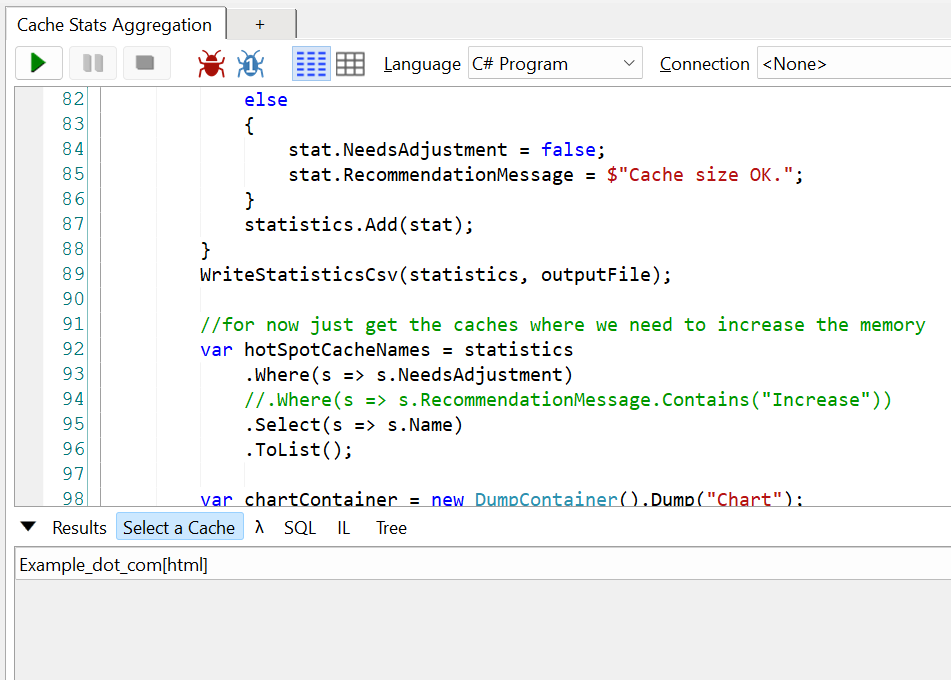Click line number 89 in the gutter
The image size is (951, 680).
(73, 274)
